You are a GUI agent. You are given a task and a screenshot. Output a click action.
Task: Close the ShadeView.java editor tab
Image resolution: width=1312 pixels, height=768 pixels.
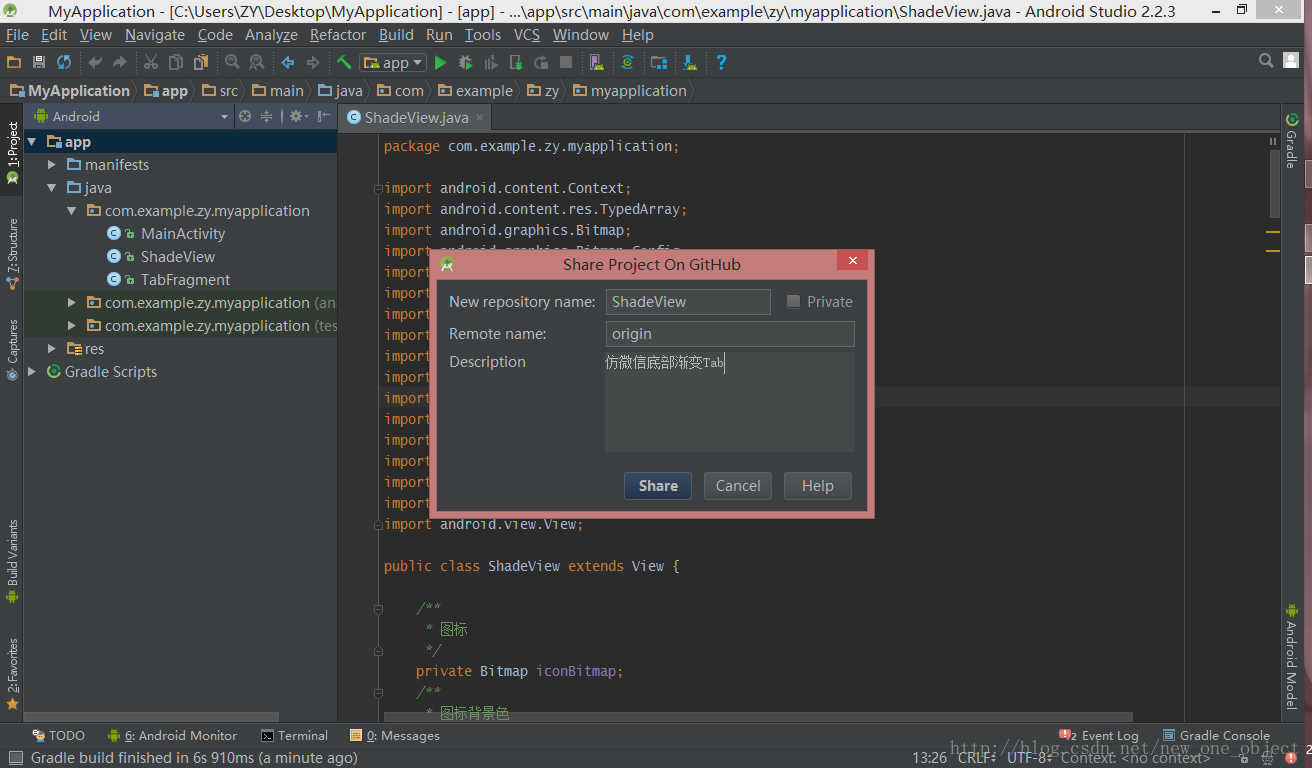479,118
